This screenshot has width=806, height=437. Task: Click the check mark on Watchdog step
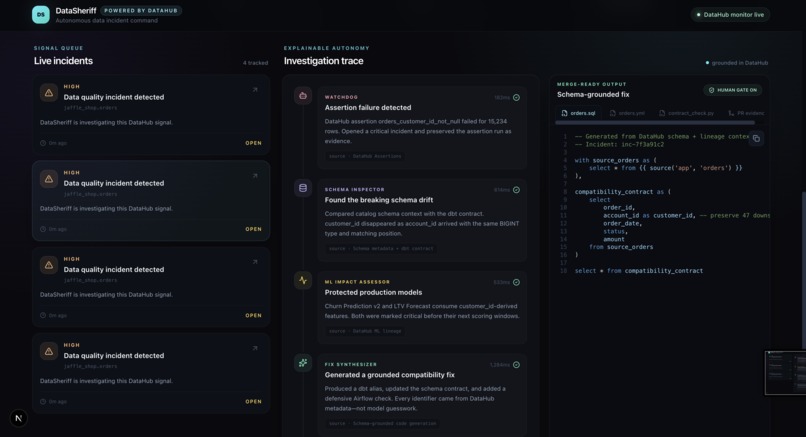point(516,98)
